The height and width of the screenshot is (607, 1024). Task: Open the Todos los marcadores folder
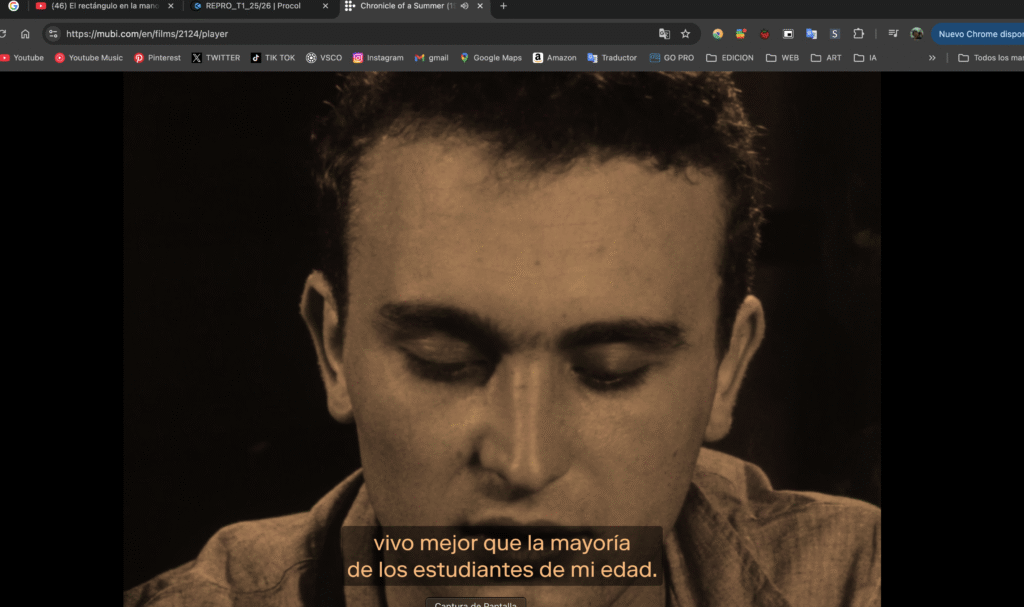point(989,58)
